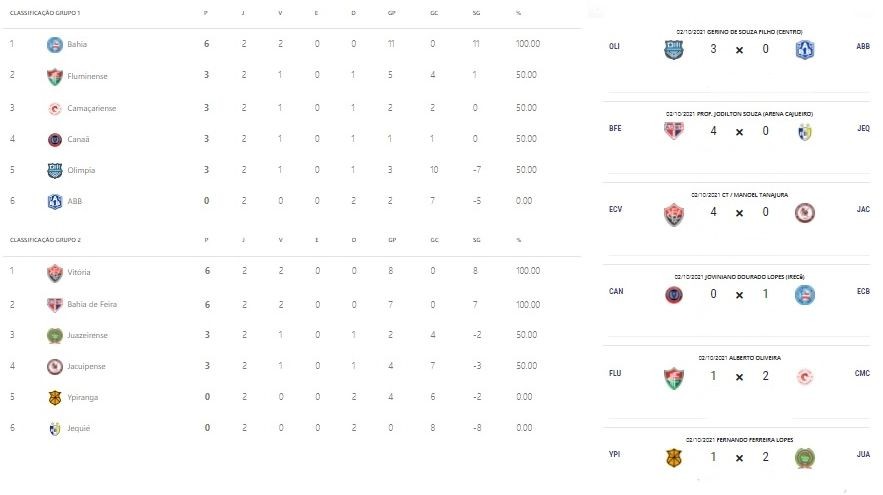The image size is (883, 495).
Task: Select the Classificação Grupo 1 heading
Action: coord(45,12)
